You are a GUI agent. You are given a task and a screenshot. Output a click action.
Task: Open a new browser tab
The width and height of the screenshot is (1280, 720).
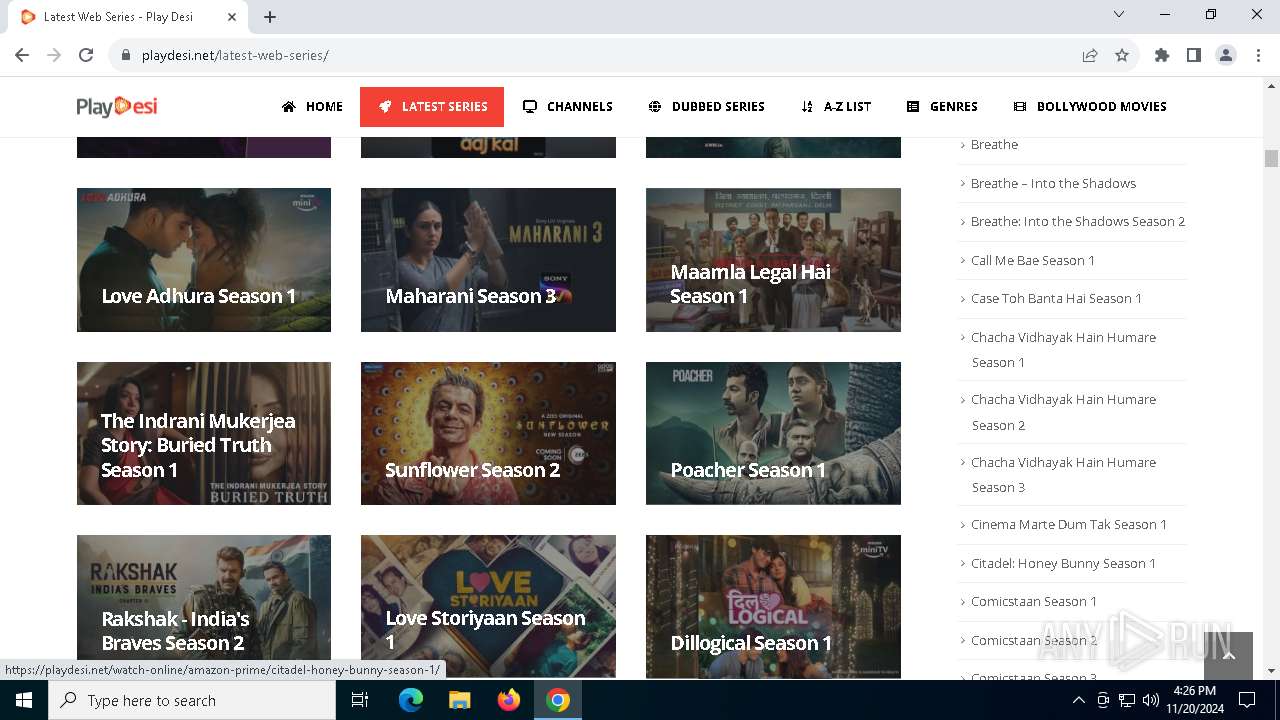pyautogui.click(x=270, y=17)
